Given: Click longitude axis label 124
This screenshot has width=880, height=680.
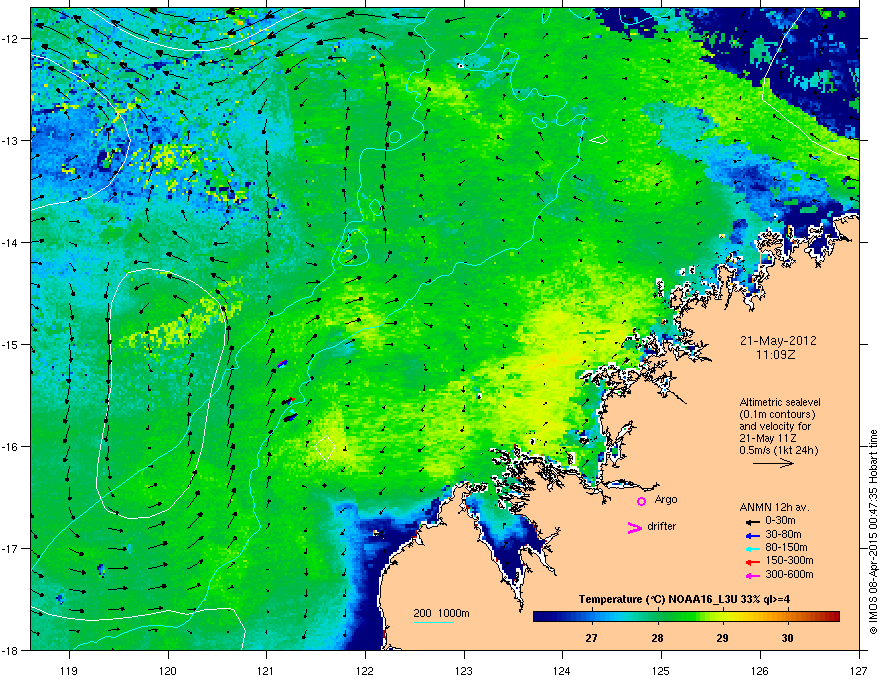Looking at the screenshot, I should (x=562, y=671).
